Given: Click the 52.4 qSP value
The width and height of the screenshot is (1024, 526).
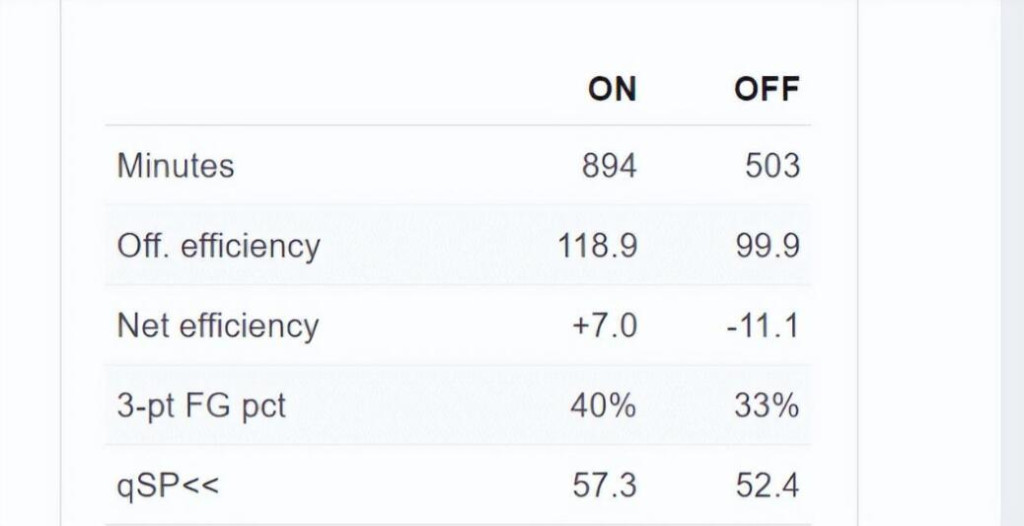Looking at the screenshot, I should coord(767,486).
